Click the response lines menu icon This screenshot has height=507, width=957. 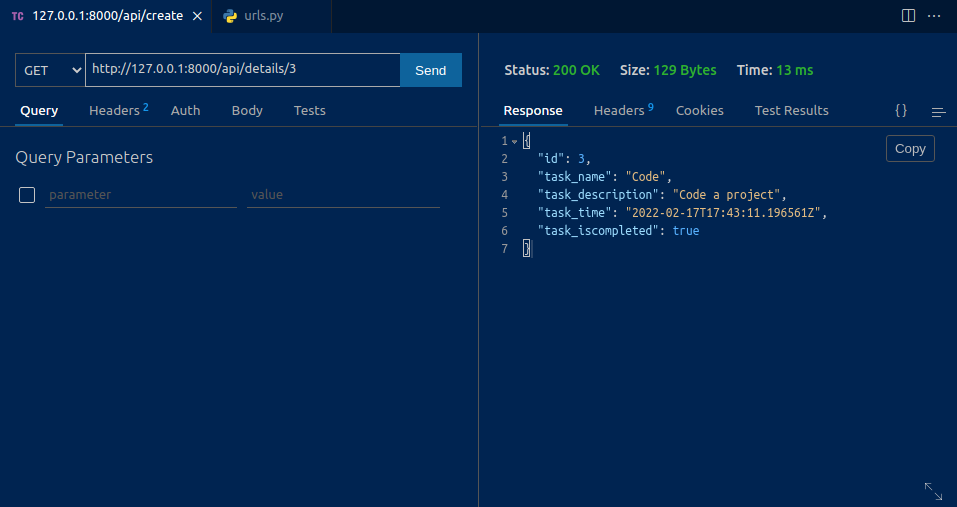938,111
